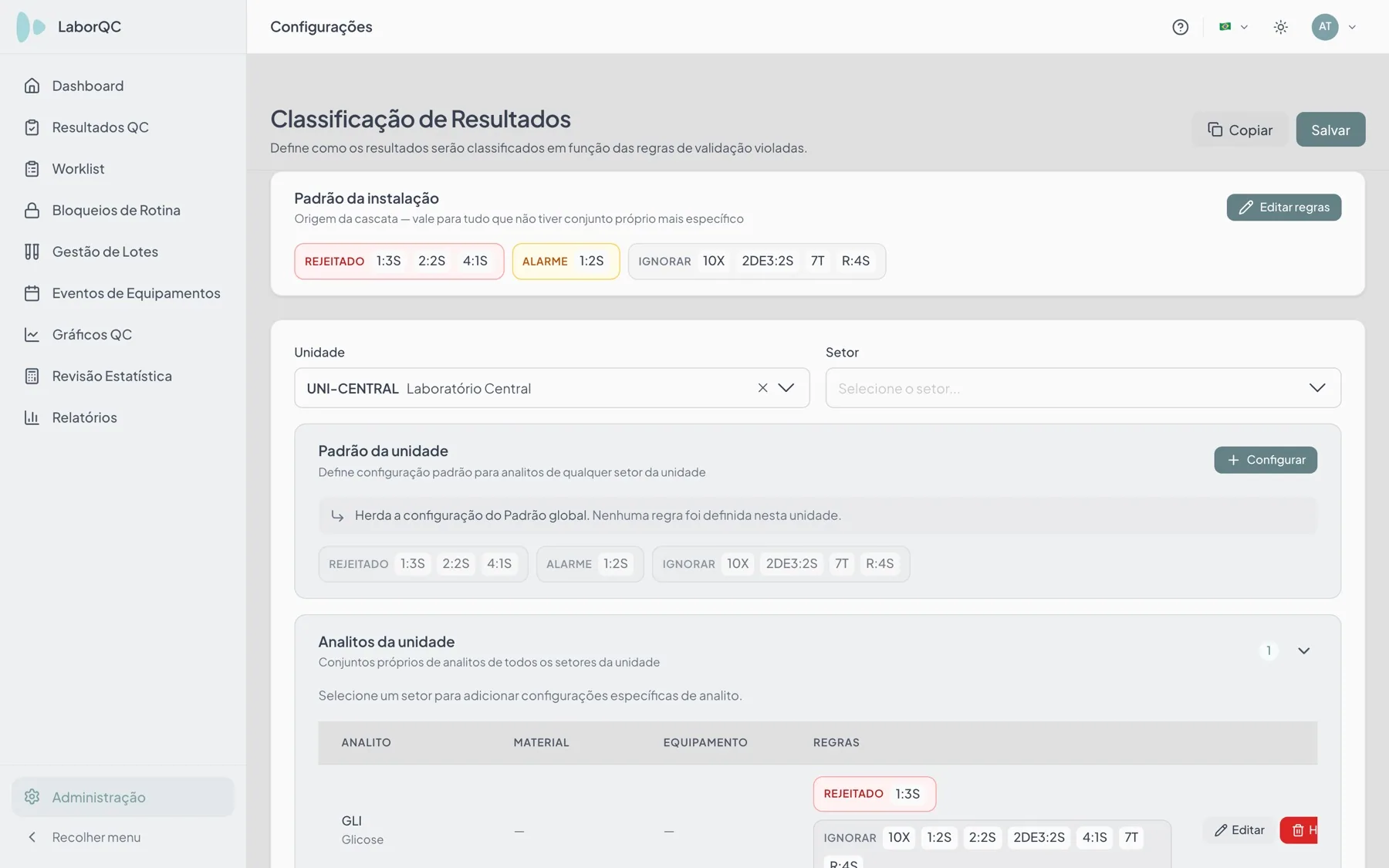Click the Gráficos QC chart icon
The height and width of the screenshot is (868, 1389).
pos(32,335)
